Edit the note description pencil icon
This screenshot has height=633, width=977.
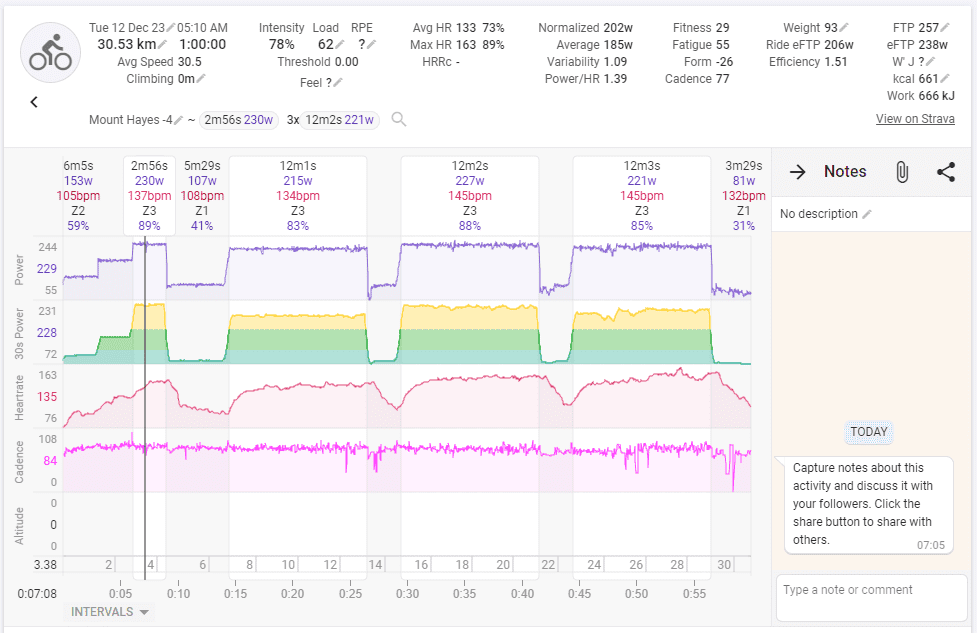(867, 214)
